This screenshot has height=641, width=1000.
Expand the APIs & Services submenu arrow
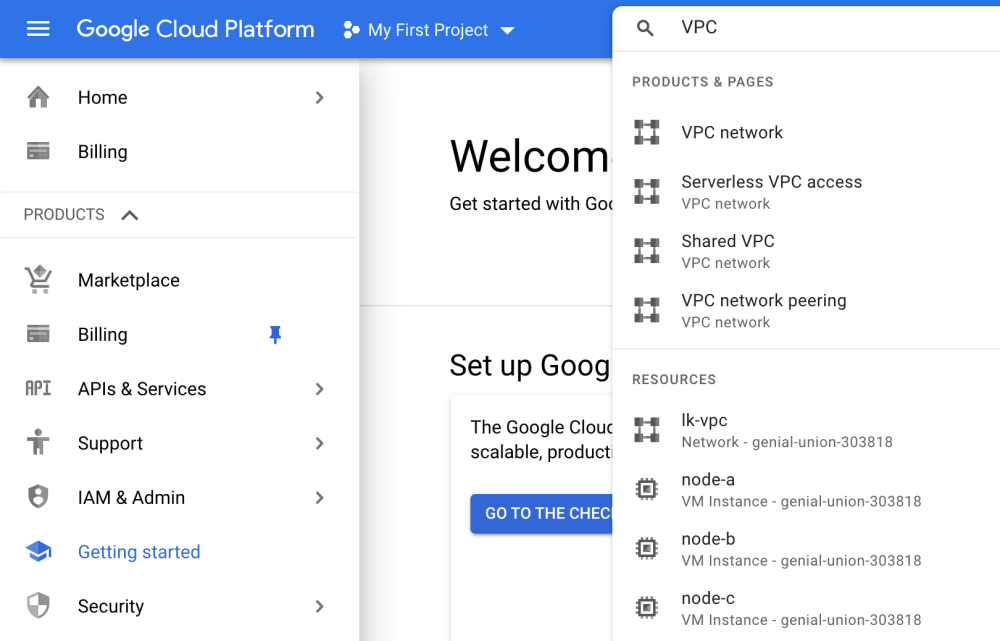pos(320,389)
